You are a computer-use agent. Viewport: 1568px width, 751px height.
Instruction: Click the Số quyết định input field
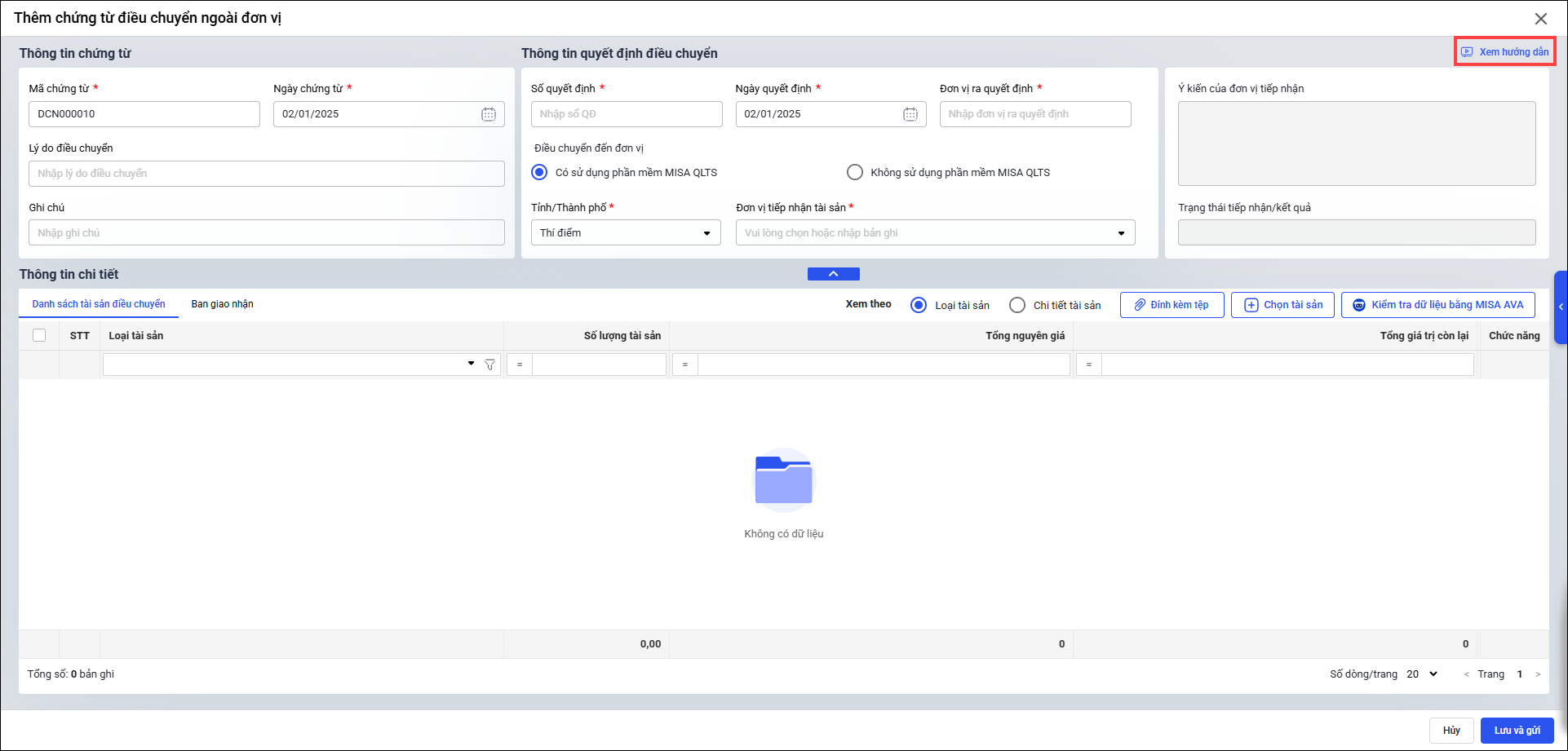coord(626,114)
